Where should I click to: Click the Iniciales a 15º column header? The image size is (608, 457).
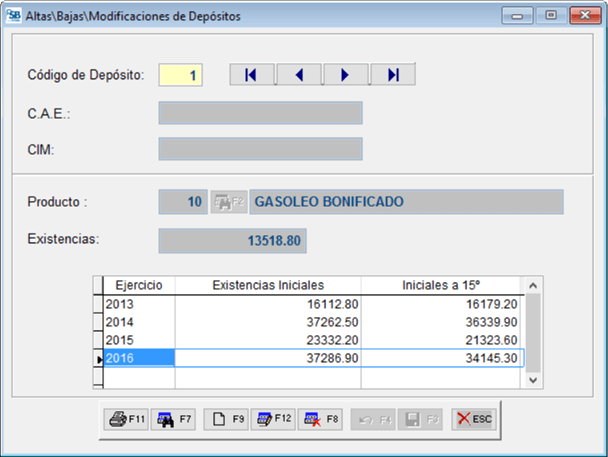[x=443, y=285]
